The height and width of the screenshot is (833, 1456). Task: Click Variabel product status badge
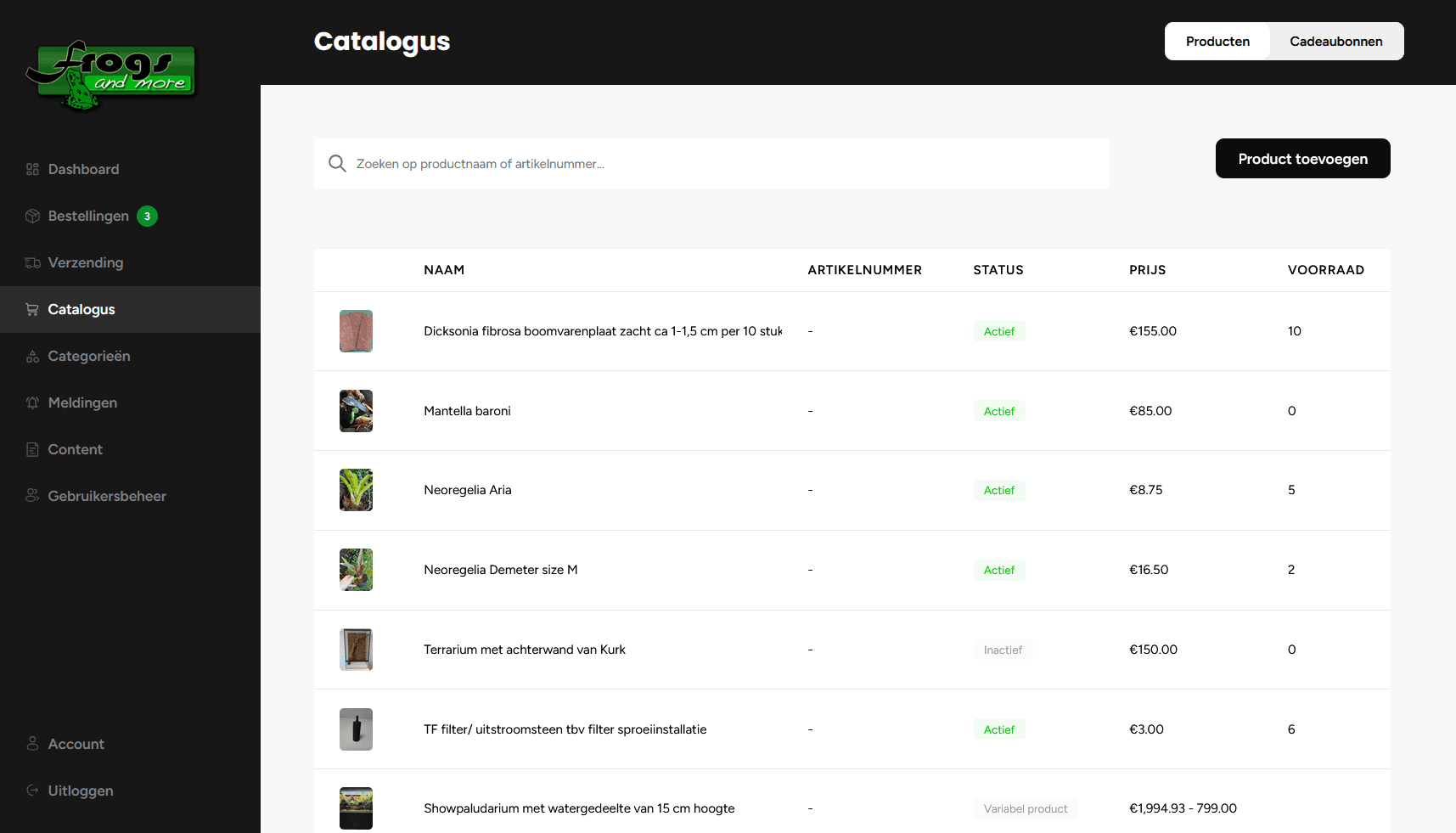click(1026, 808)
